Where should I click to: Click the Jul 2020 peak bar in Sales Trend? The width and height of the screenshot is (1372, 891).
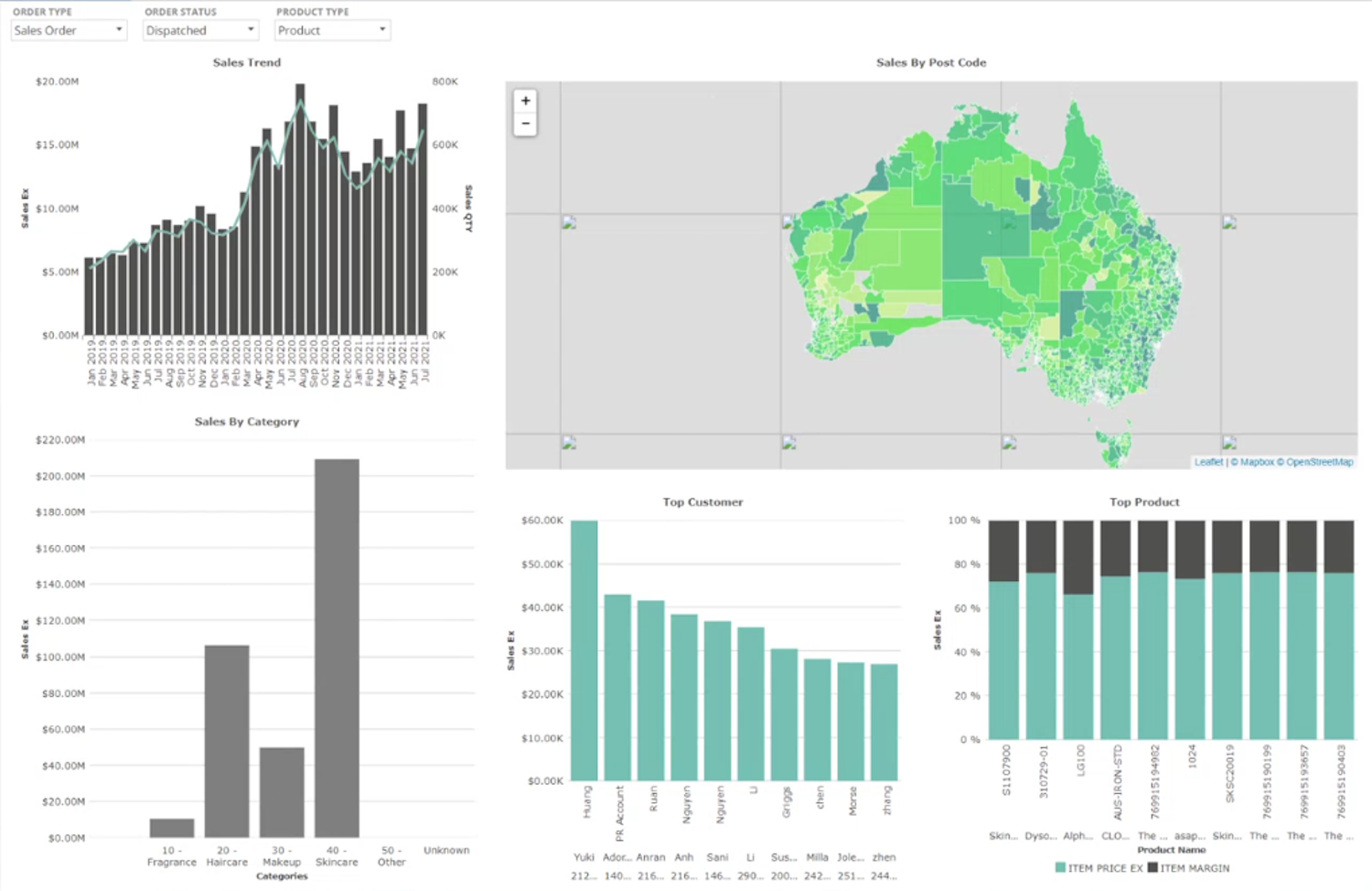(300, 209)
